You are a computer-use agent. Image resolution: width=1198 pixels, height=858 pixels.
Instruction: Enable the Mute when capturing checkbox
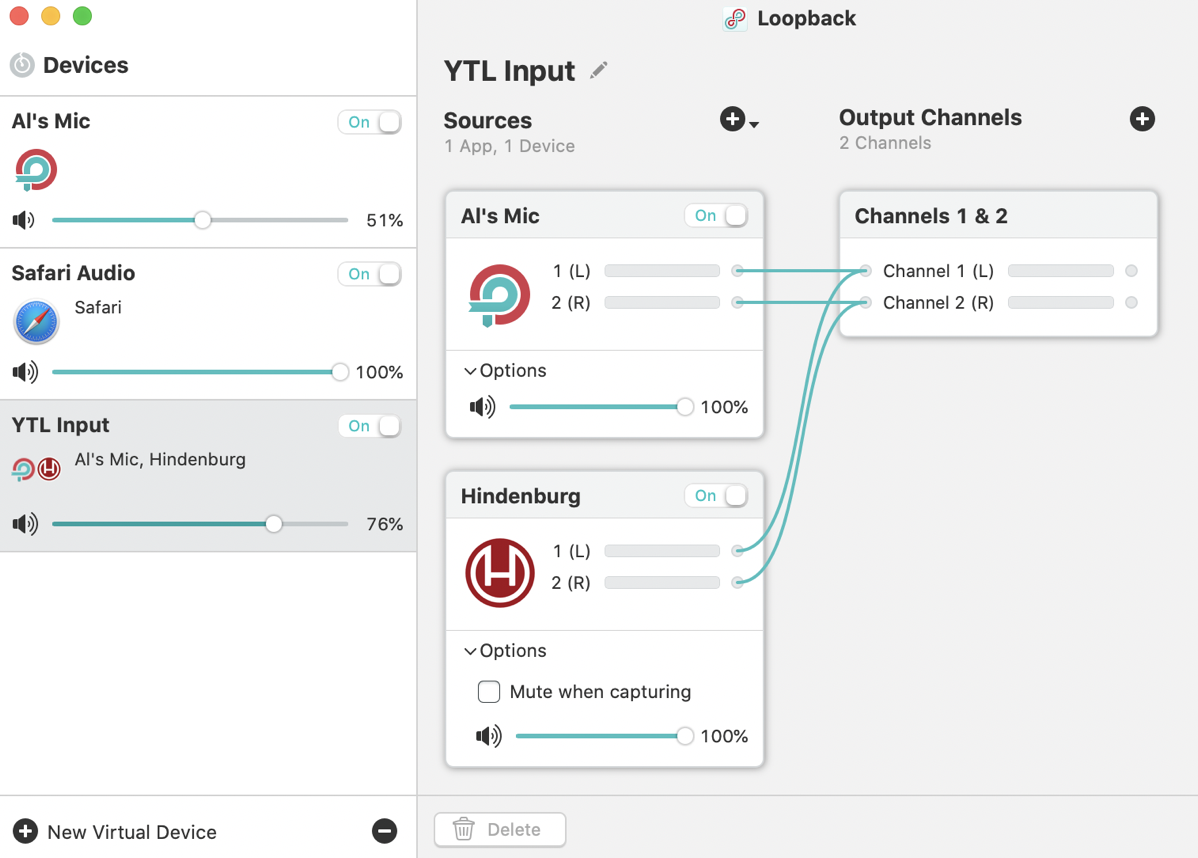489,692
